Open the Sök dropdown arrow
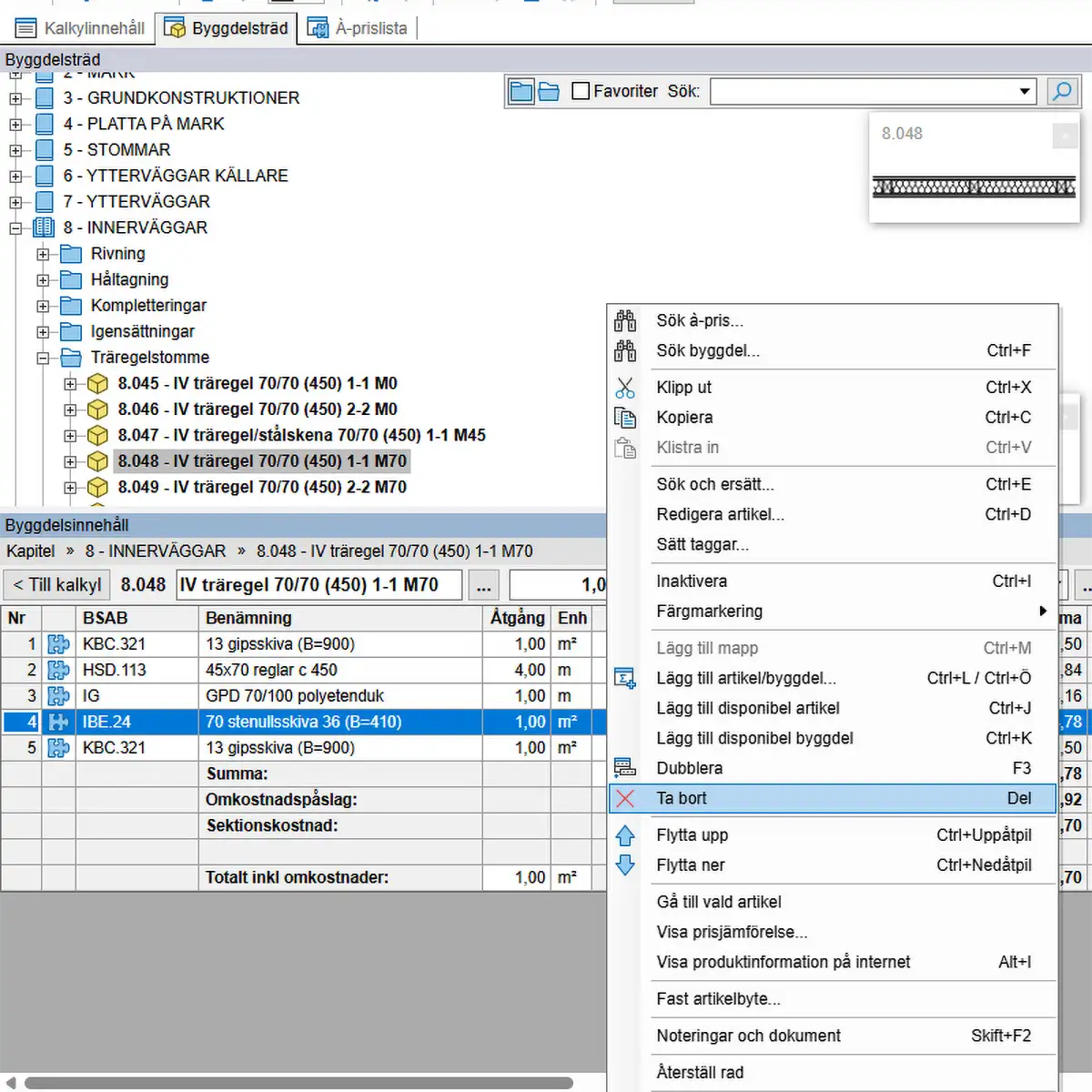1092x1092 pixels. (x=1025, y=91)
